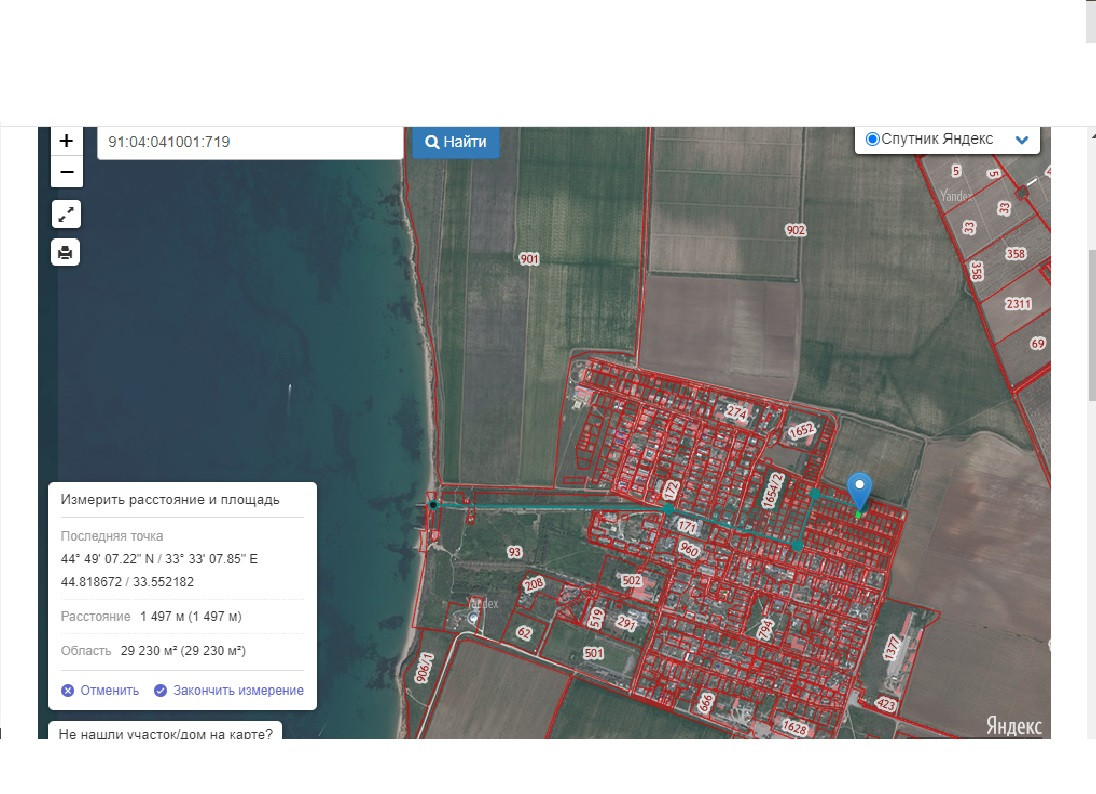Open the Яндекс logo link on map

1013,726
